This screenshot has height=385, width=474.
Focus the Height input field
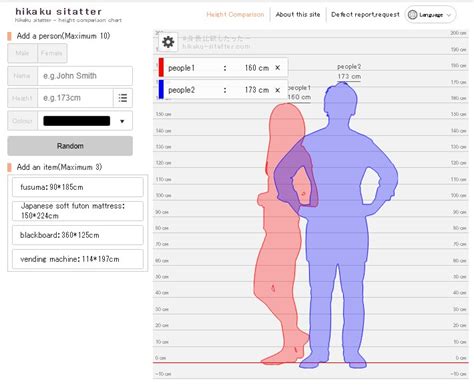[75, 98]
